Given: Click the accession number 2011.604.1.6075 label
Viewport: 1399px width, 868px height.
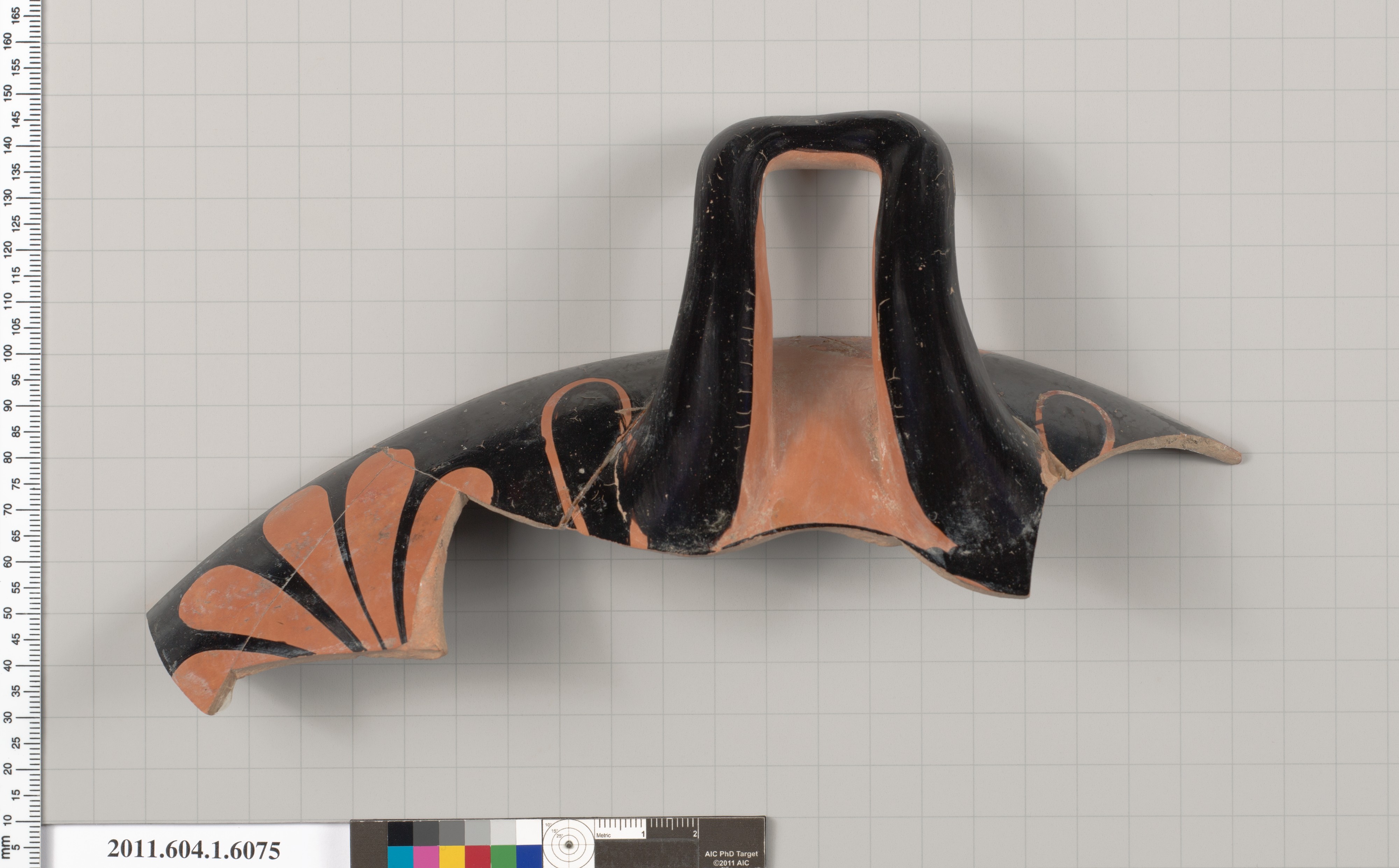Looking at the screenshot, I should [193, 849].
